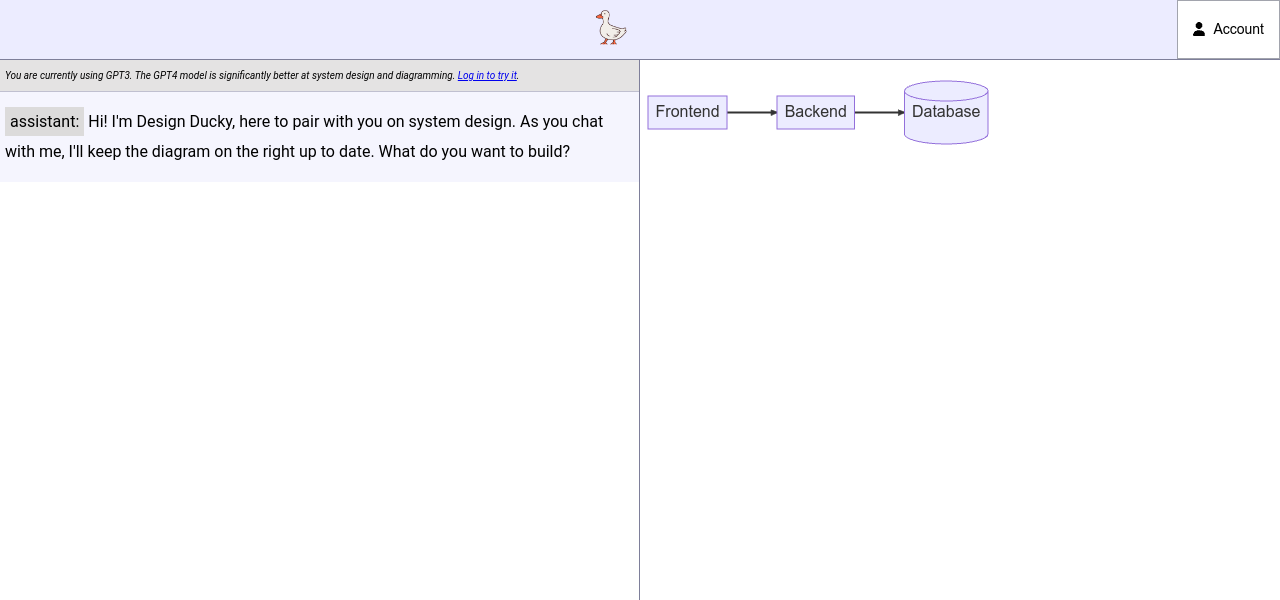This screenshot has height=600, width=1280.
Task: Select the Database cylinder node
Action: coord(946,118)
